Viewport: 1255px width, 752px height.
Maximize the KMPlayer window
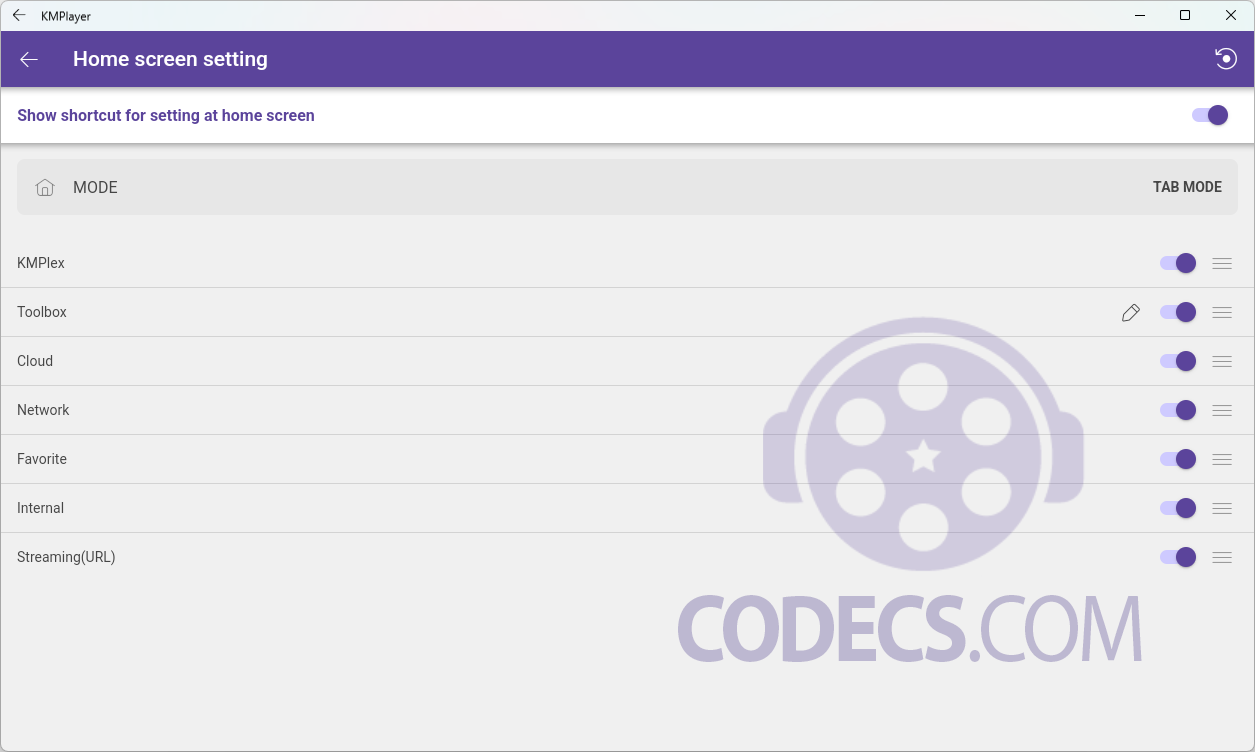click(1185, 15)
